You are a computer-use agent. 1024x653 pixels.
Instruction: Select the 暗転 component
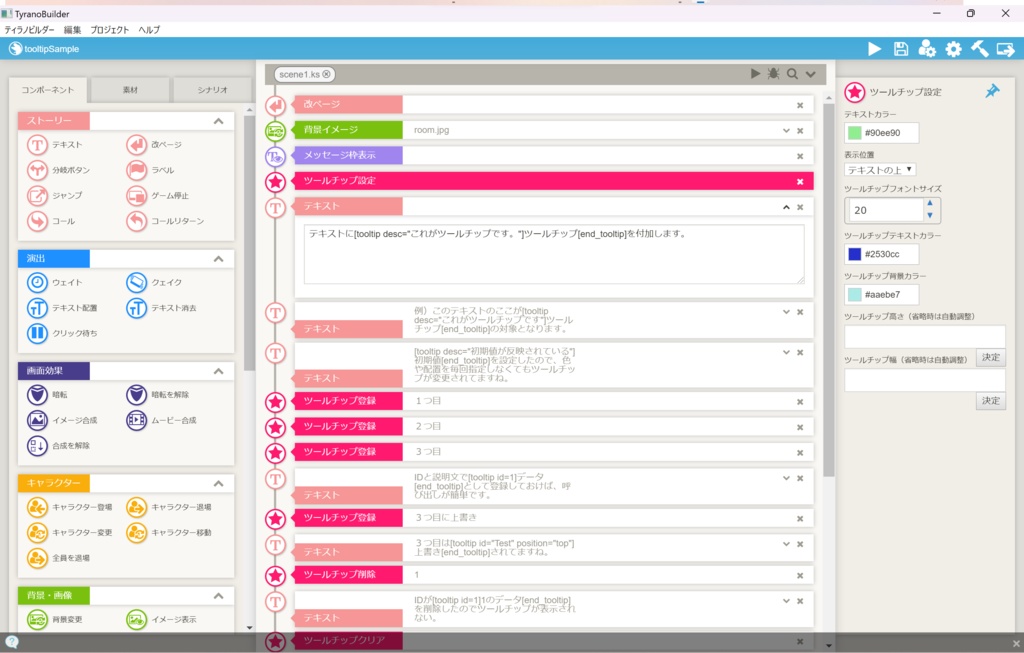click(x=48, y=395)
